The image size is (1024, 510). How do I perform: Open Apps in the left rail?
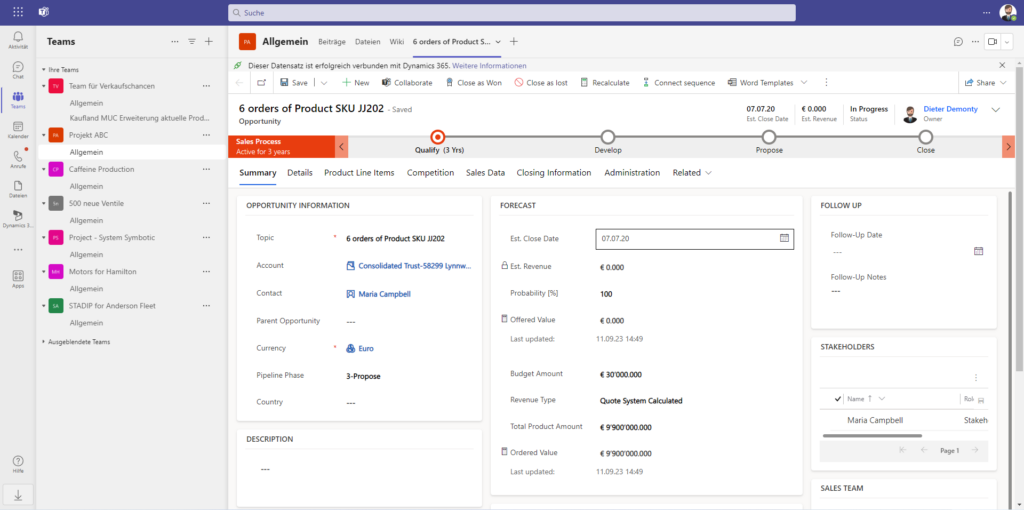click(18, 279)
